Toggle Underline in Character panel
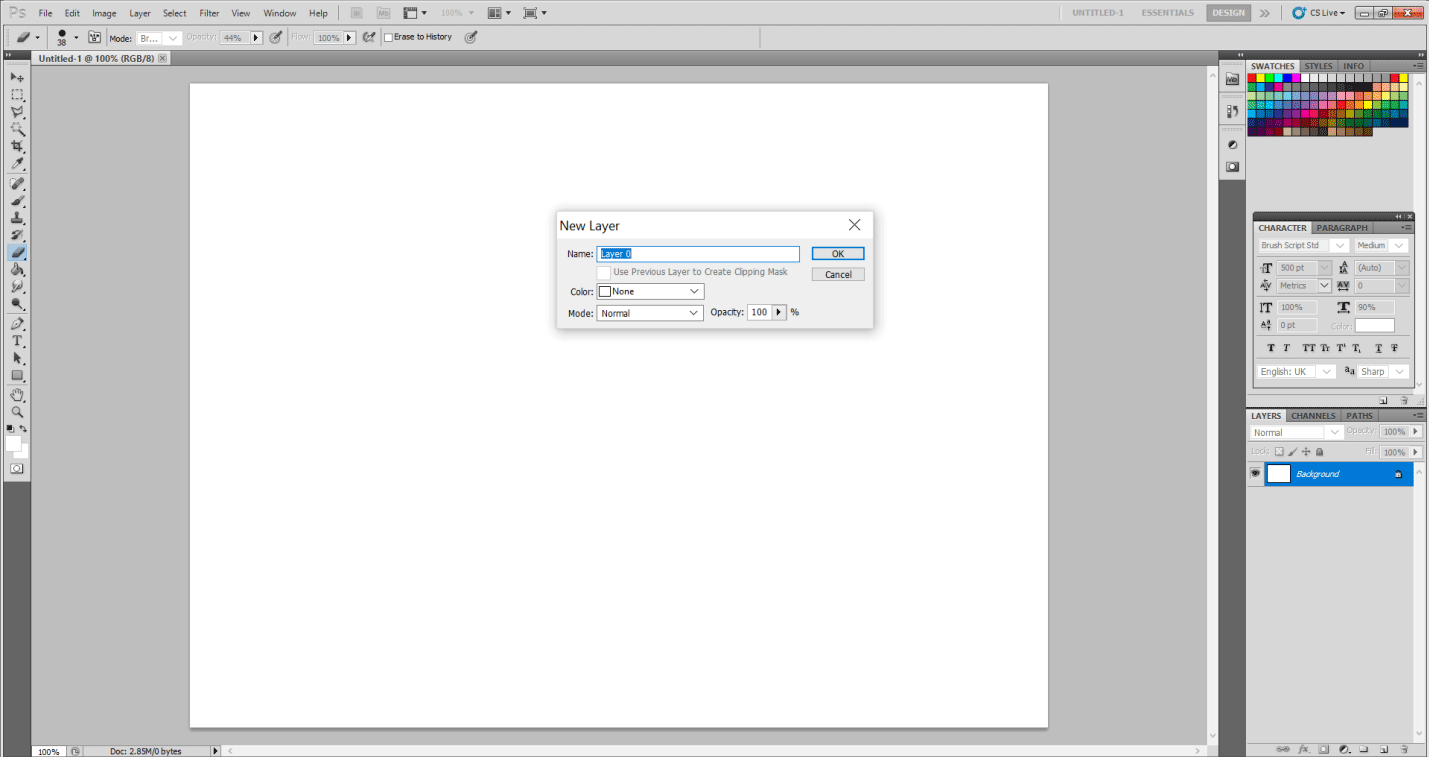Image resolution: width=1429 pixels, height=757 pixels. click(x=1378, y=348)
